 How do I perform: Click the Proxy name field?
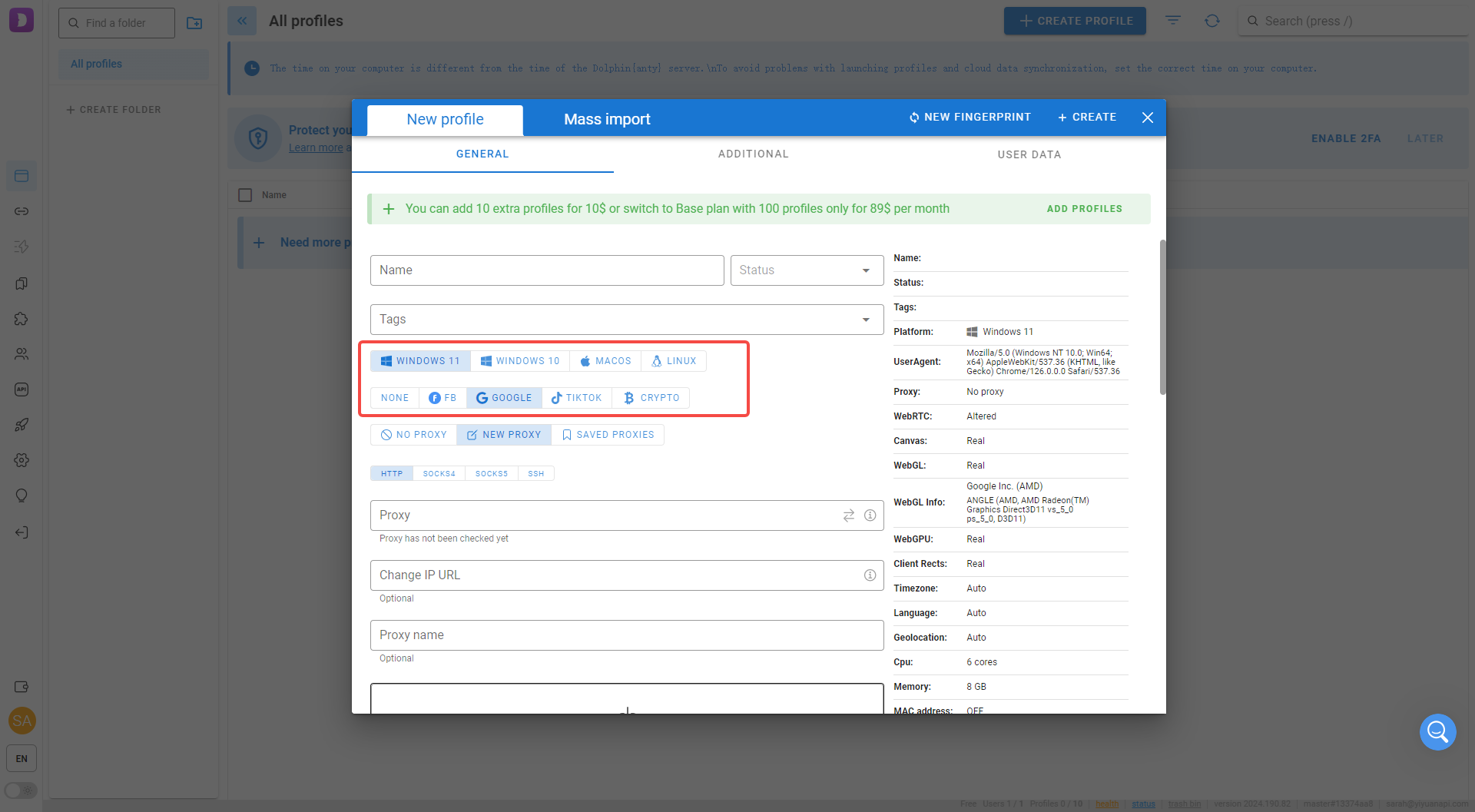pyautogui.click(x=627, y=635)
